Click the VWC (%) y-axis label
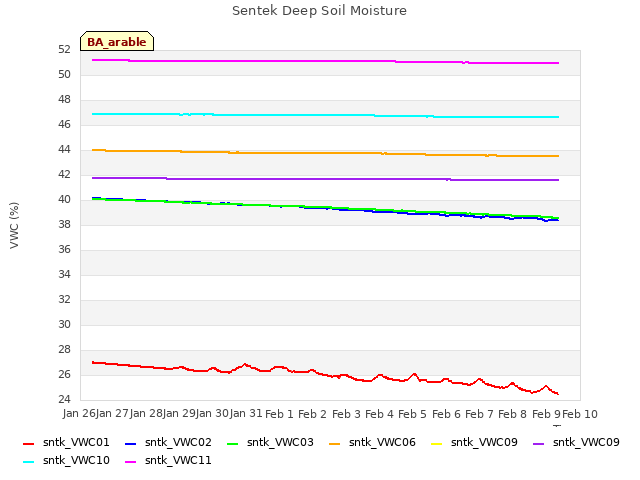640x480 pixels. (14, 225)
